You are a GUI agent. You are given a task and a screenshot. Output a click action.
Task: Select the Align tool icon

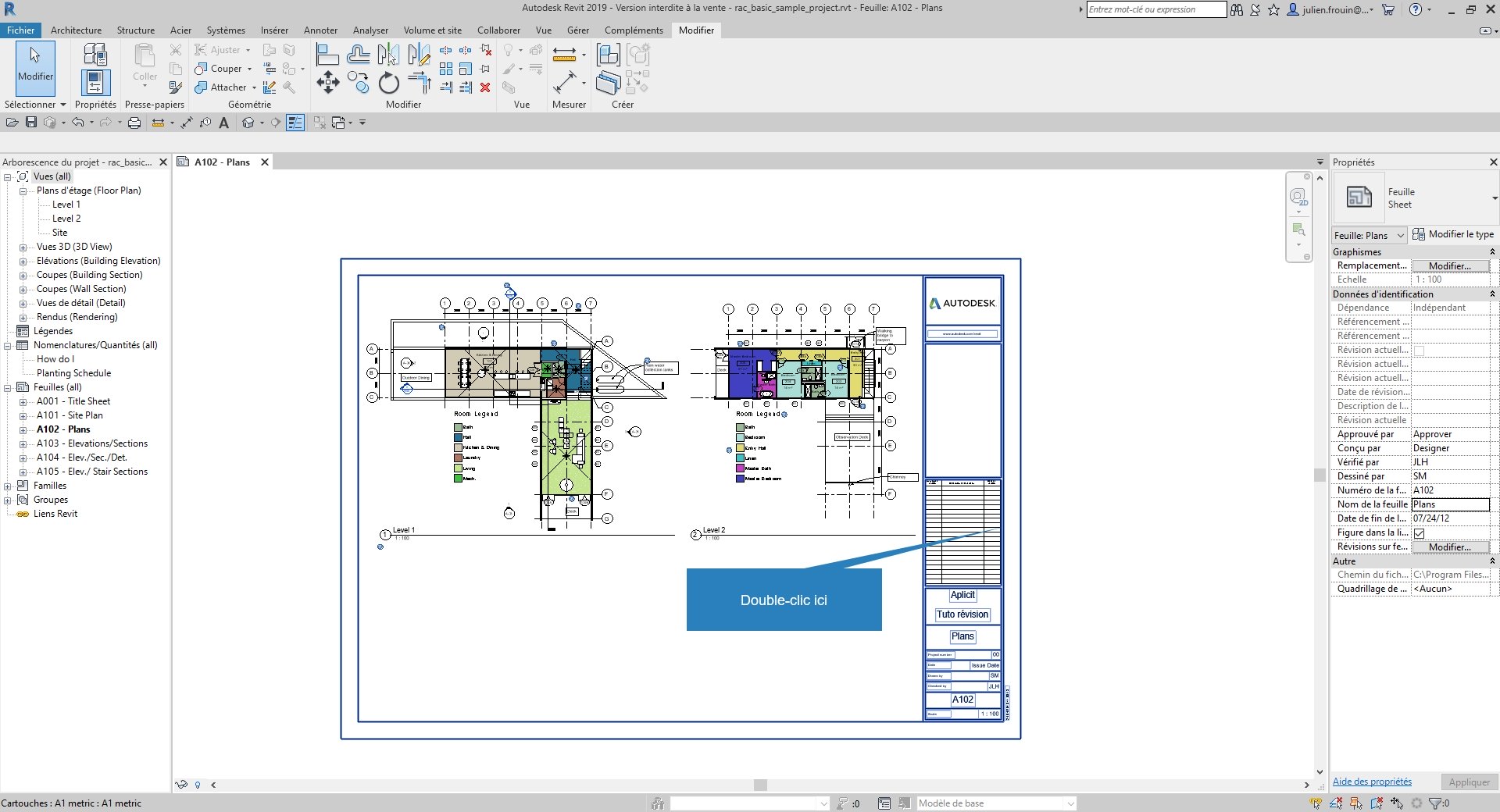327,55
